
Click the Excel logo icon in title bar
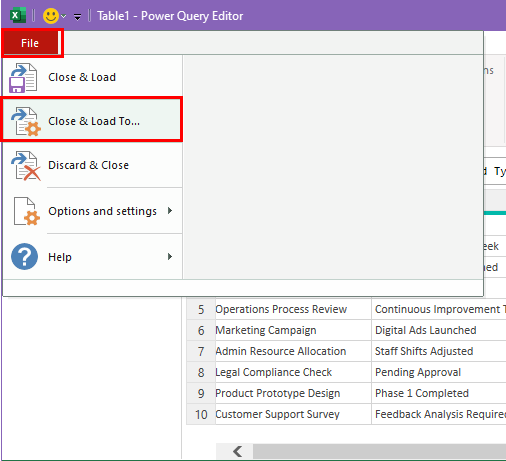(x=18, y=16)
